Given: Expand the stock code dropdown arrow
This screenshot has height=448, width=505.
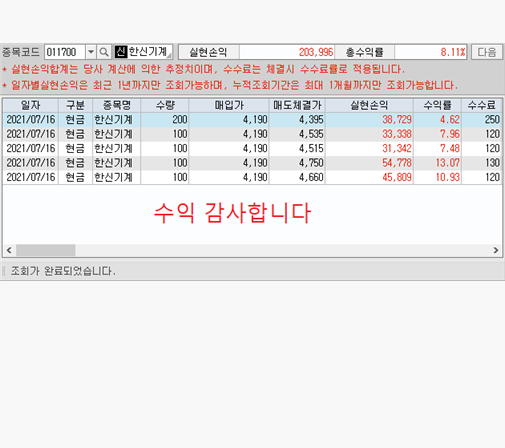Looking at the screenshot, I should [x=91, y=52].
